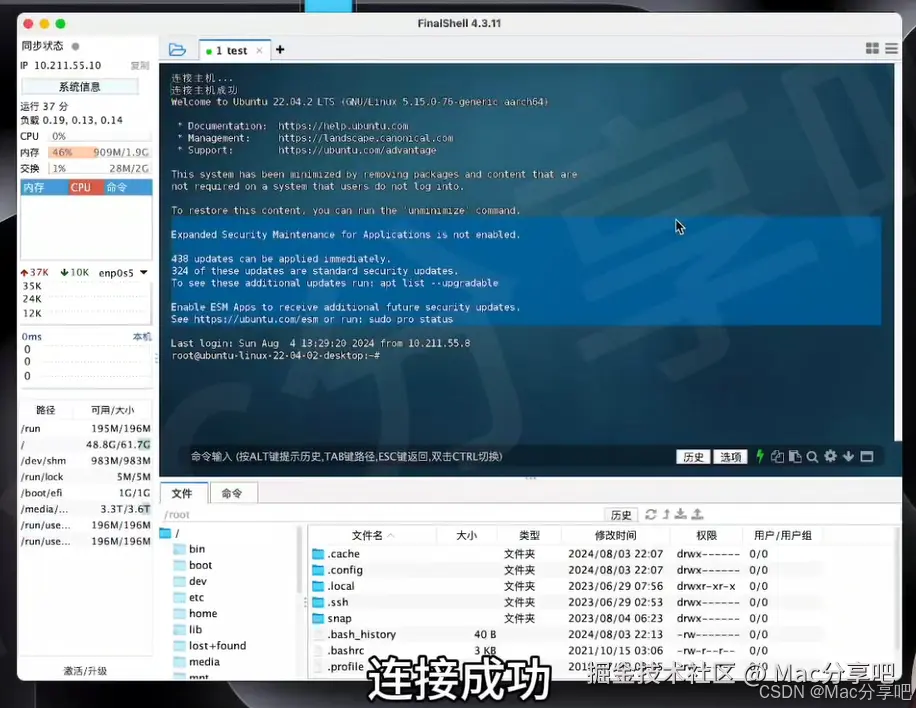Open terminal settings gear icon
The image size is (916, 708).
[830, 456]
